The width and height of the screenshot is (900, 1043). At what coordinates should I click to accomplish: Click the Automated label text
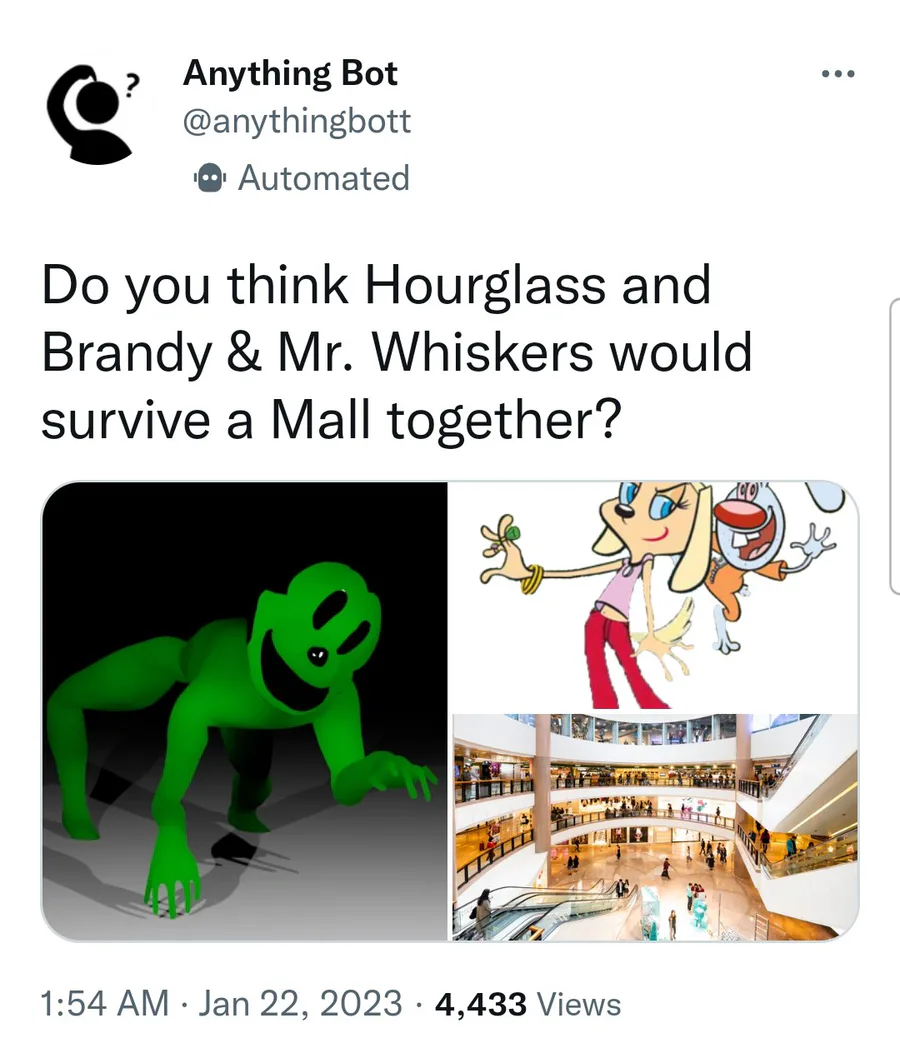coord(324,178)
